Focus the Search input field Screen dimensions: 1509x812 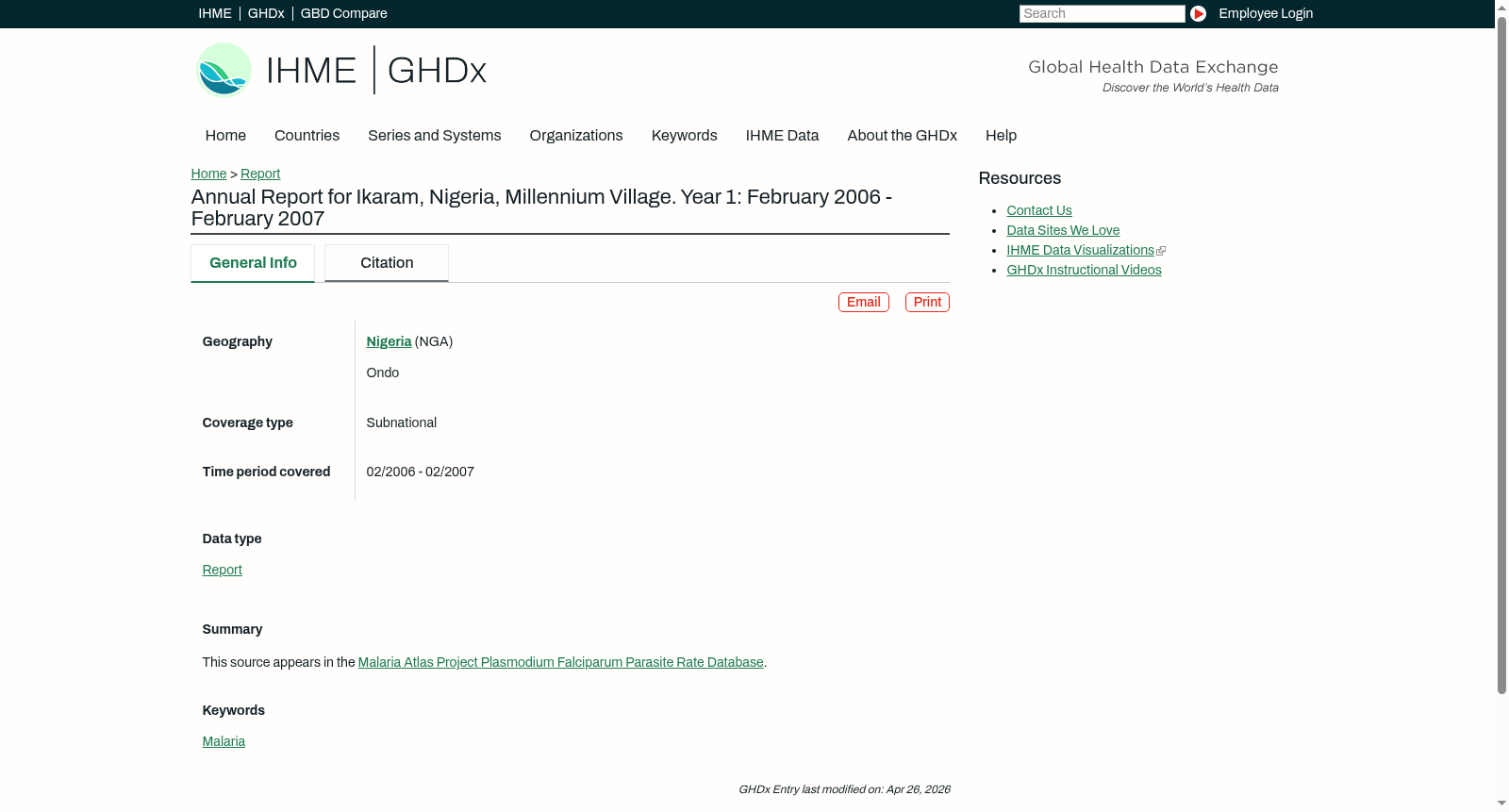1102,13
